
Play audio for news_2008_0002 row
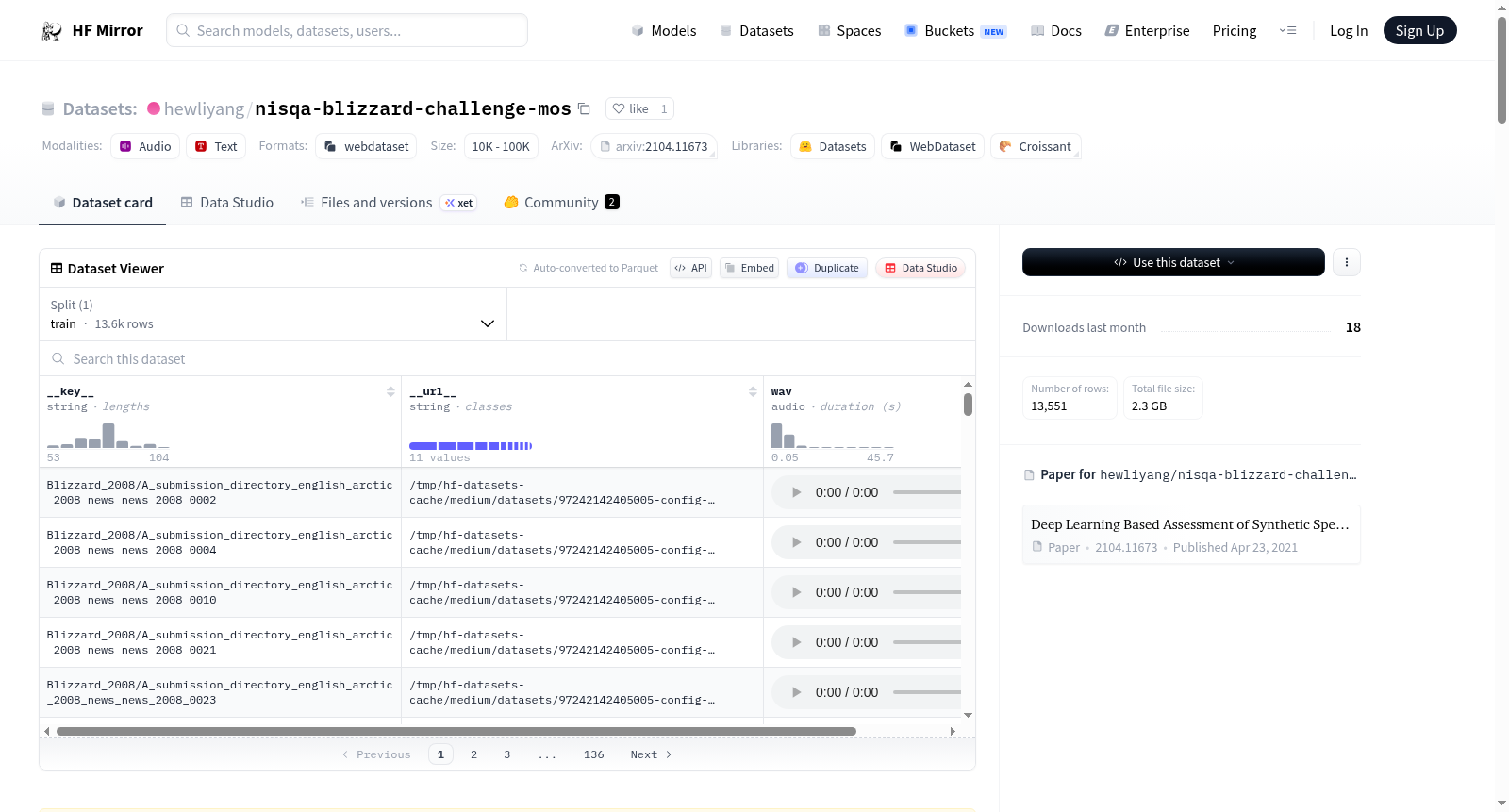coord(796,492)
